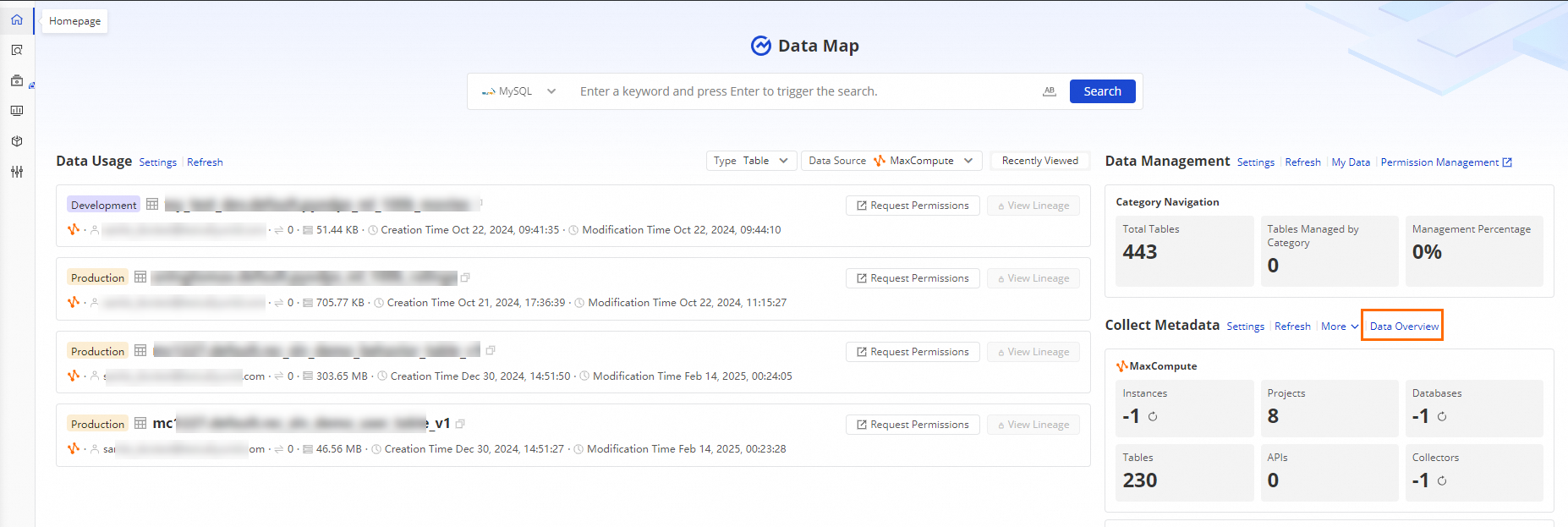Refresh the Collectors count icon
This screenshot has height=527, width=1568.
1442,480
